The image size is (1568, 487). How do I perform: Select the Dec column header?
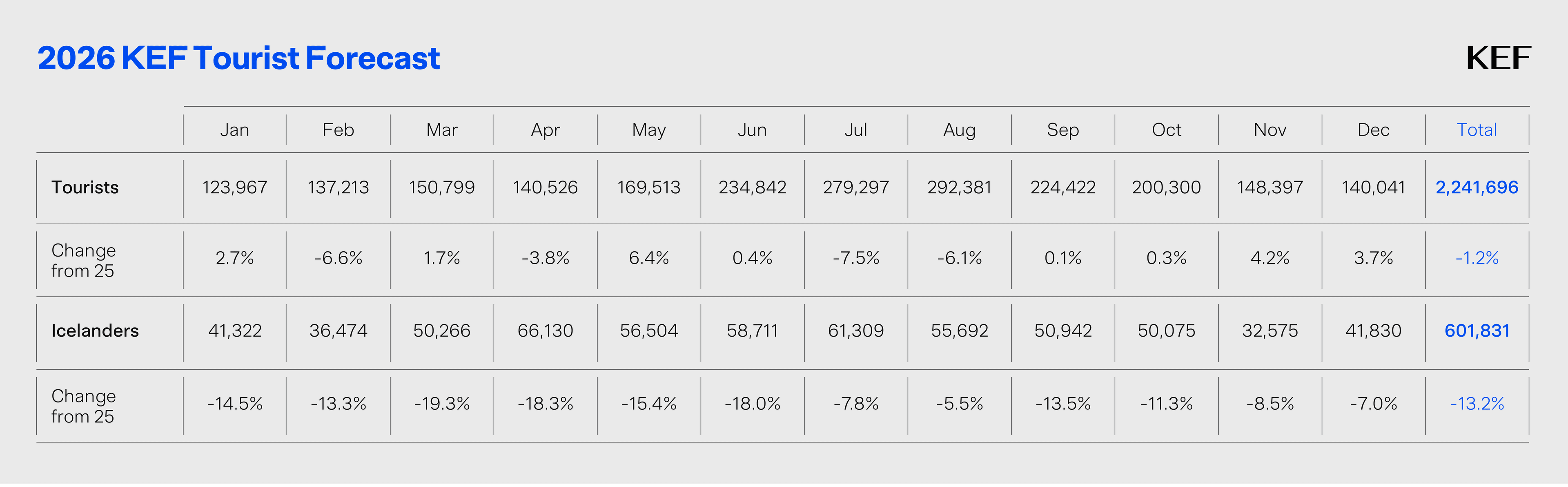1372,130
